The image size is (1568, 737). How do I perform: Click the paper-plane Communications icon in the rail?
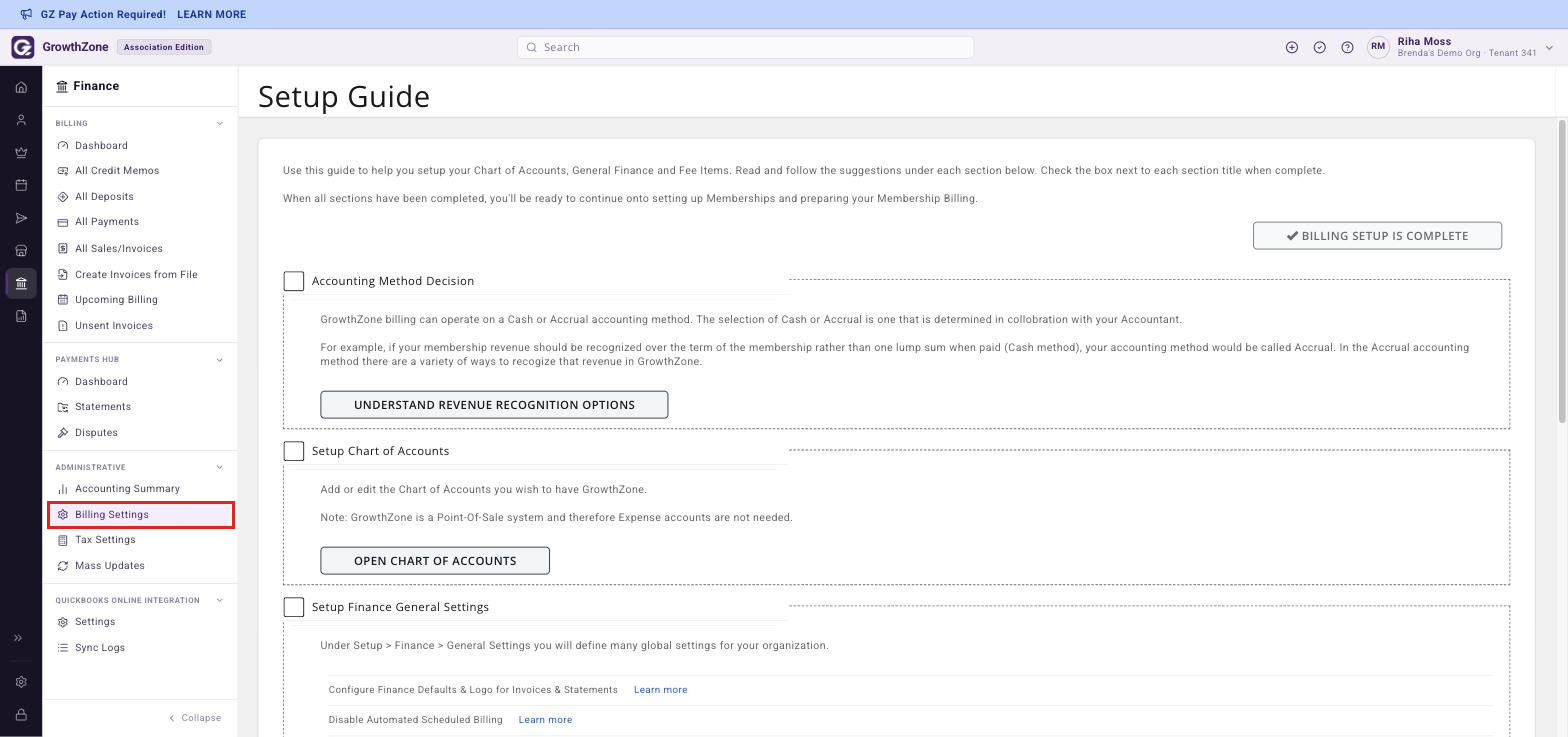coord(21,218)
